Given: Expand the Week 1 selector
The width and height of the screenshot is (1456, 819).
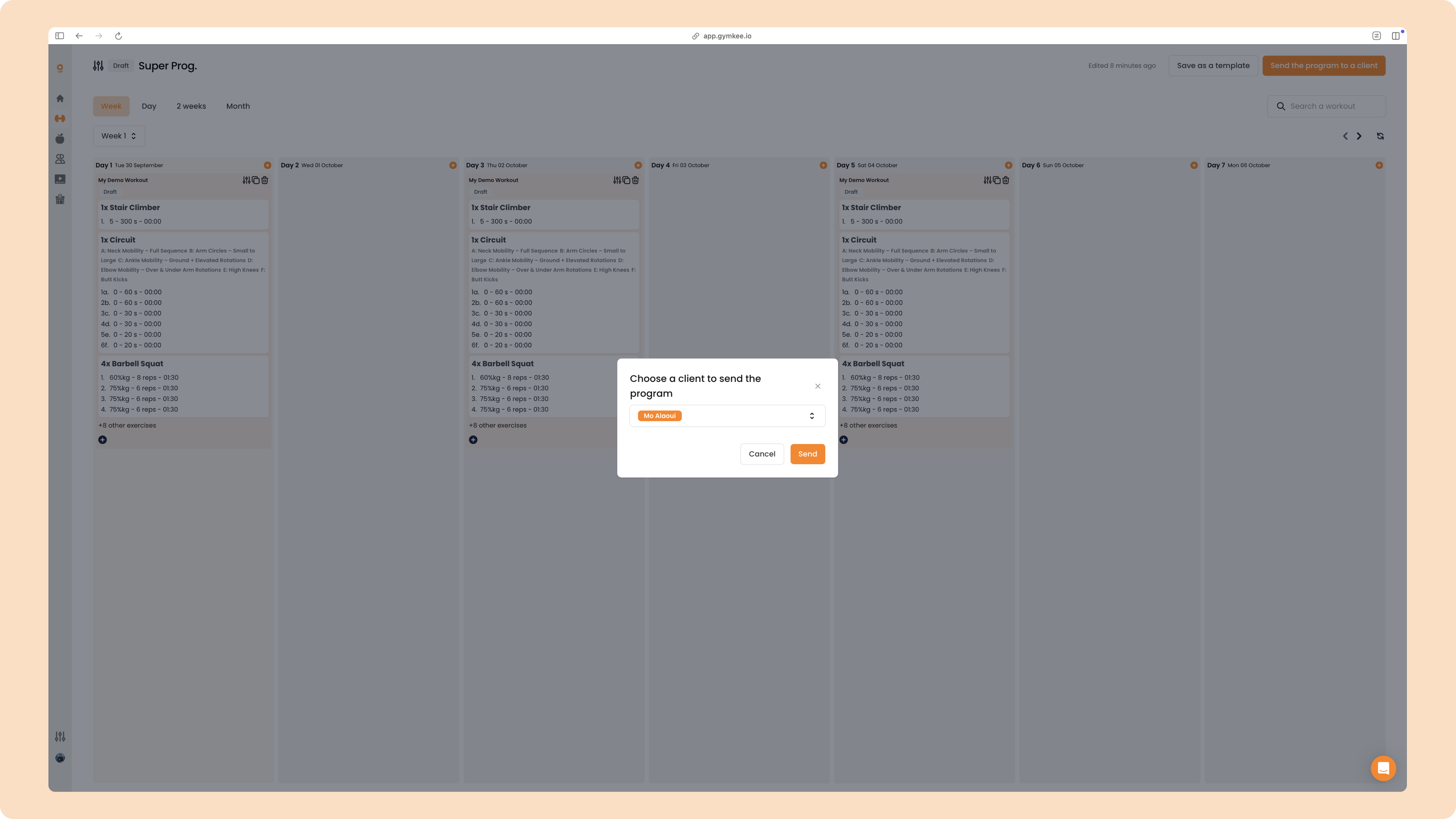Looking at the screenshot, I should pyautogui.click(x=119, y=136).
